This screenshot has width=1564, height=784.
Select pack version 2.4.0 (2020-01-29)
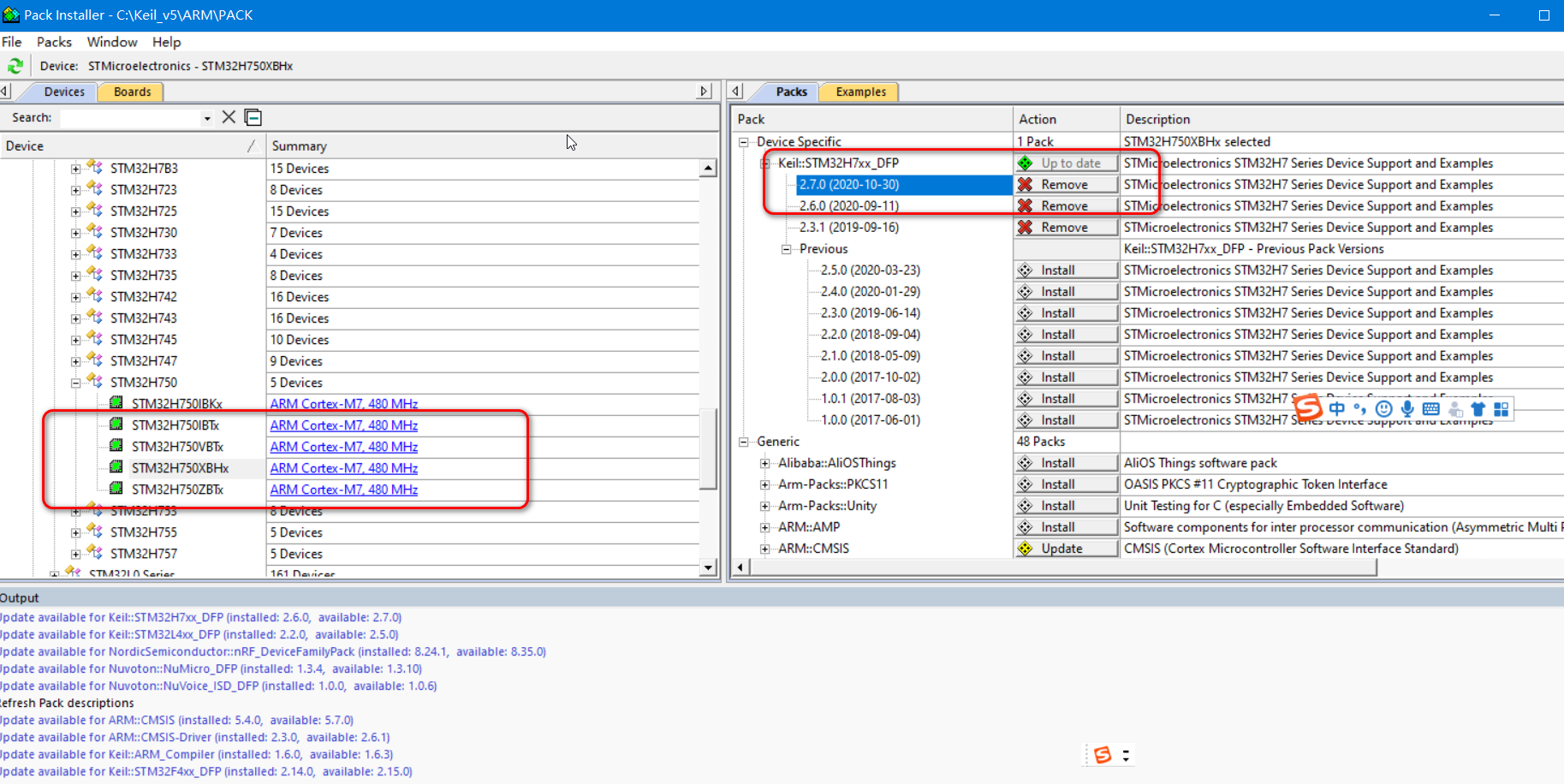871,291
